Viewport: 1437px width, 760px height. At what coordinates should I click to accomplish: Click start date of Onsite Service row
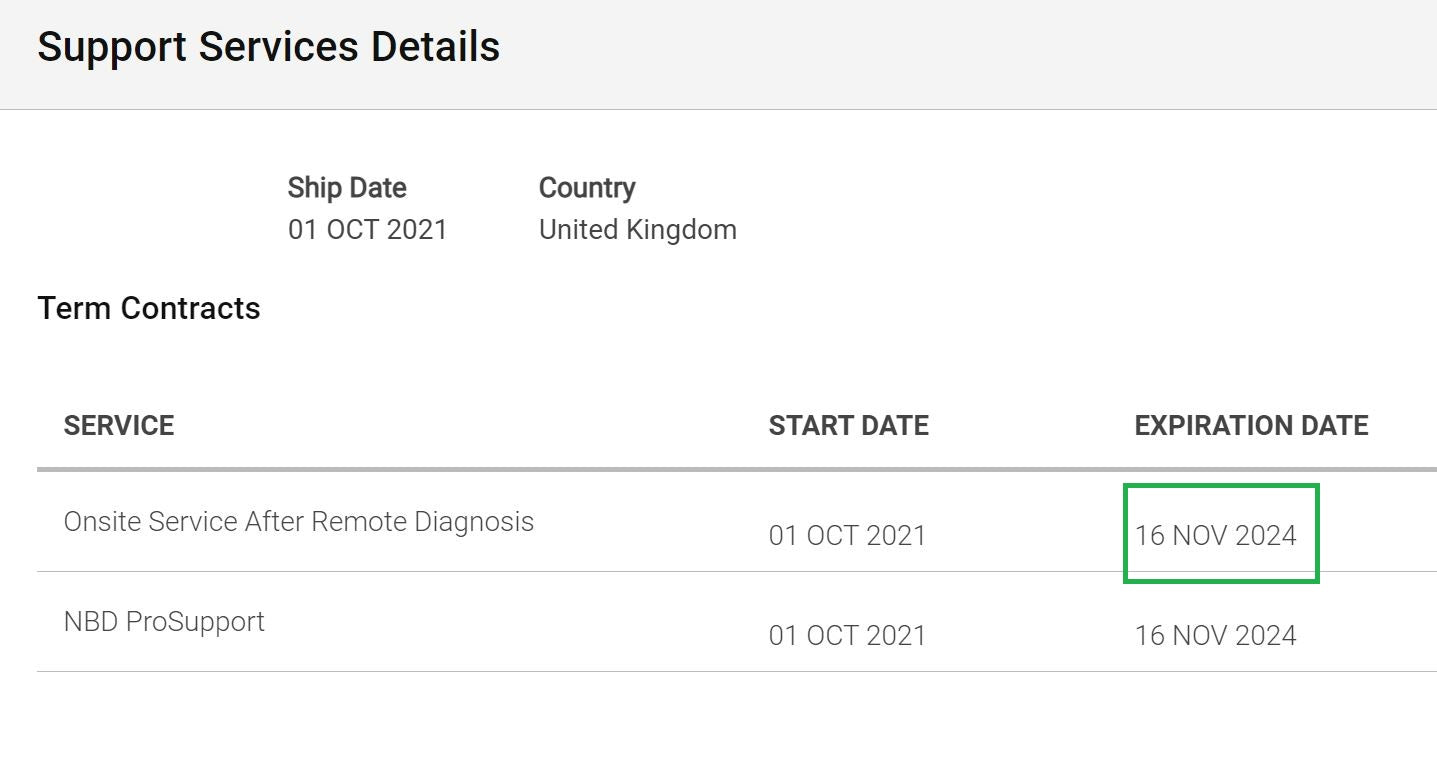click(x=848, y=535)
